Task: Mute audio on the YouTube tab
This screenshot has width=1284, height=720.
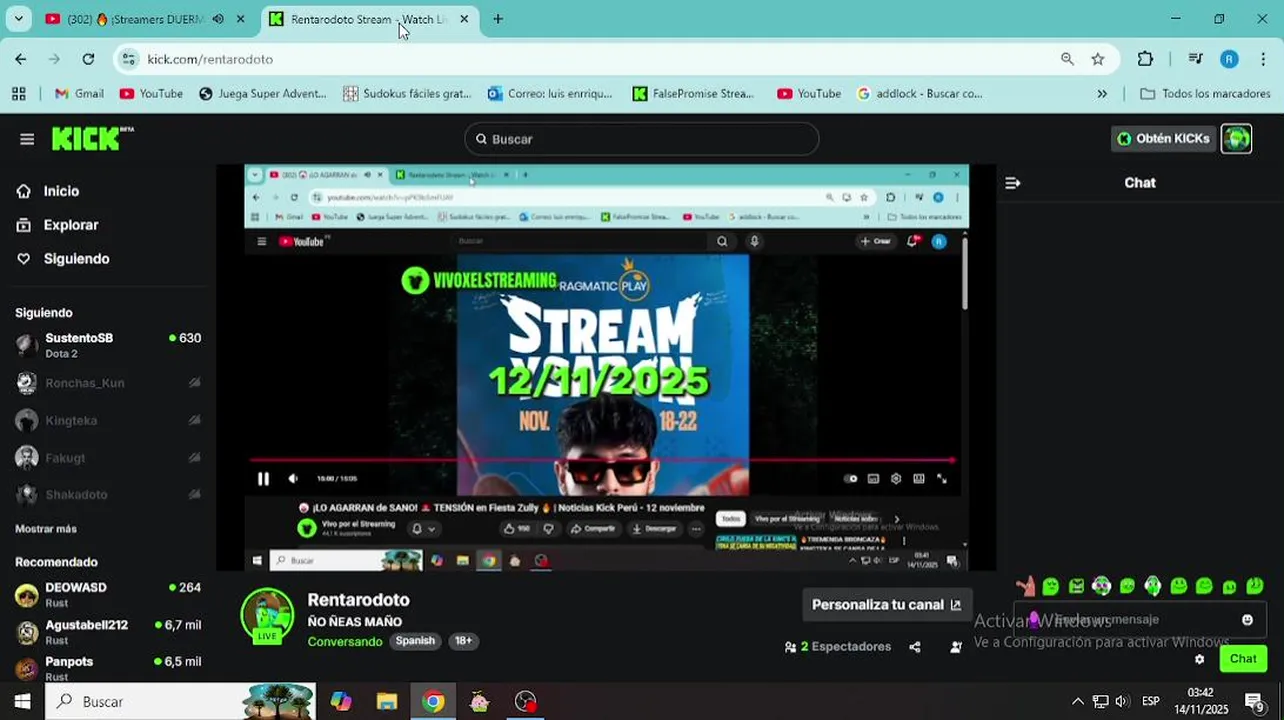Action: pyautogui.click(x=218, y=19)
